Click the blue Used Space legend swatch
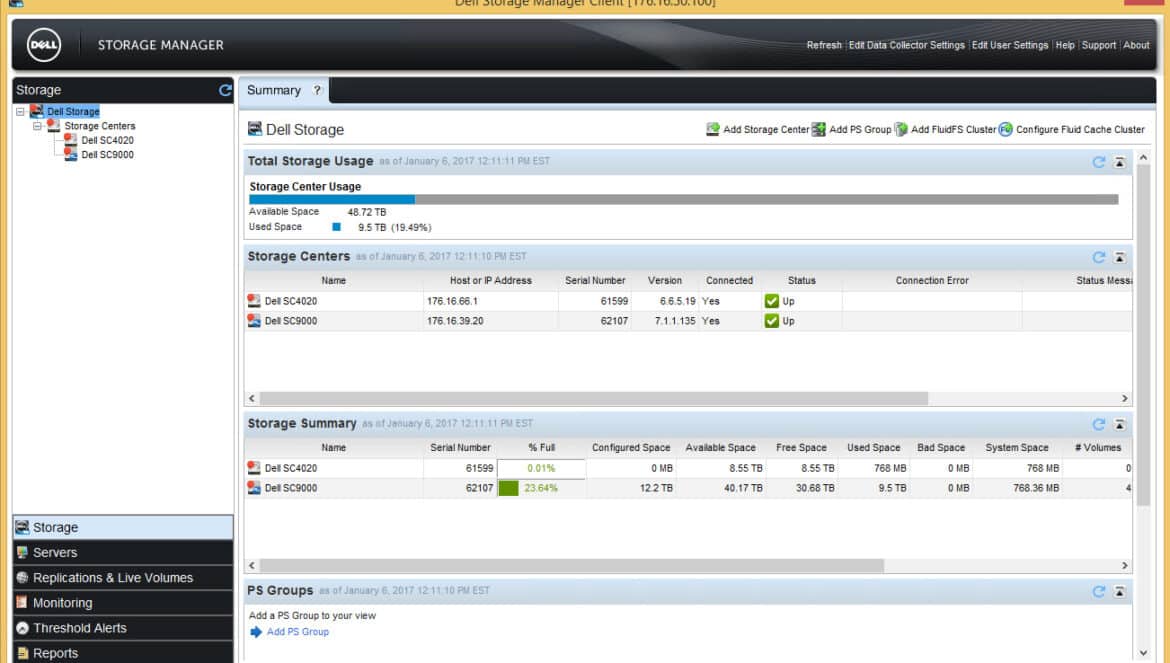This screenshot has width=1170, height=663. [337, 227]
